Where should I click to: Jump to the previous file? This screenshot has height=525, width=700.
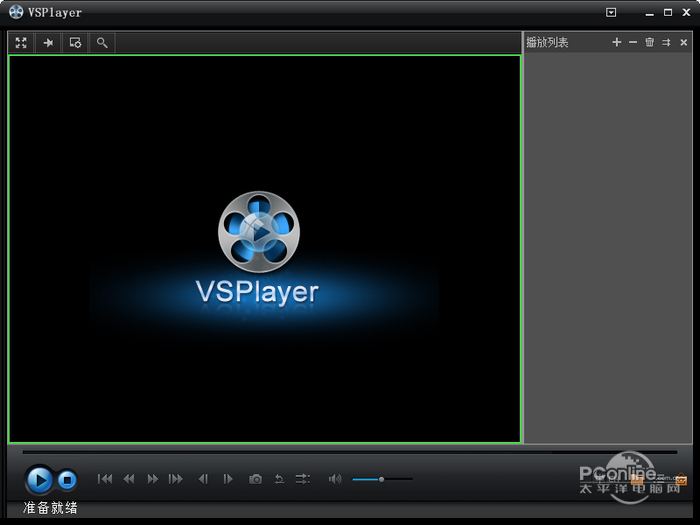tap(105, 479)
